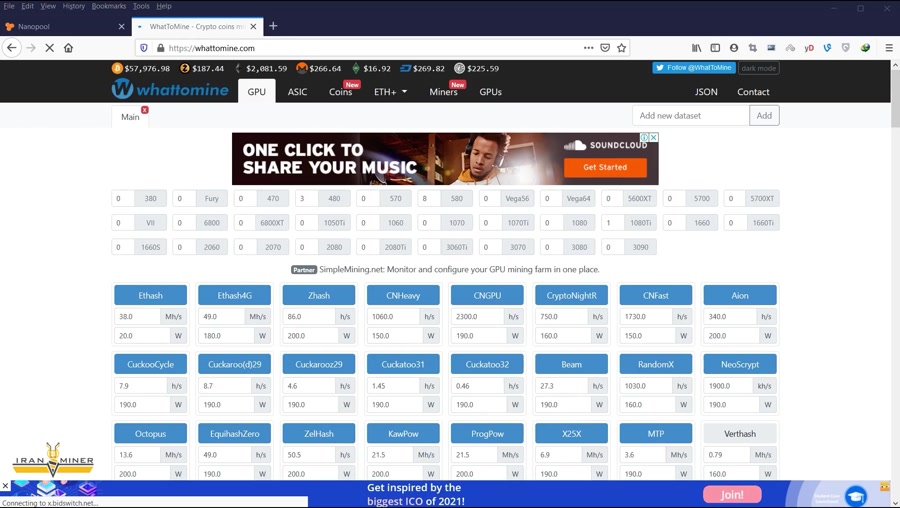
Task: Click the Ethereum price $2,081.59
Action: (x=266, y=68)
